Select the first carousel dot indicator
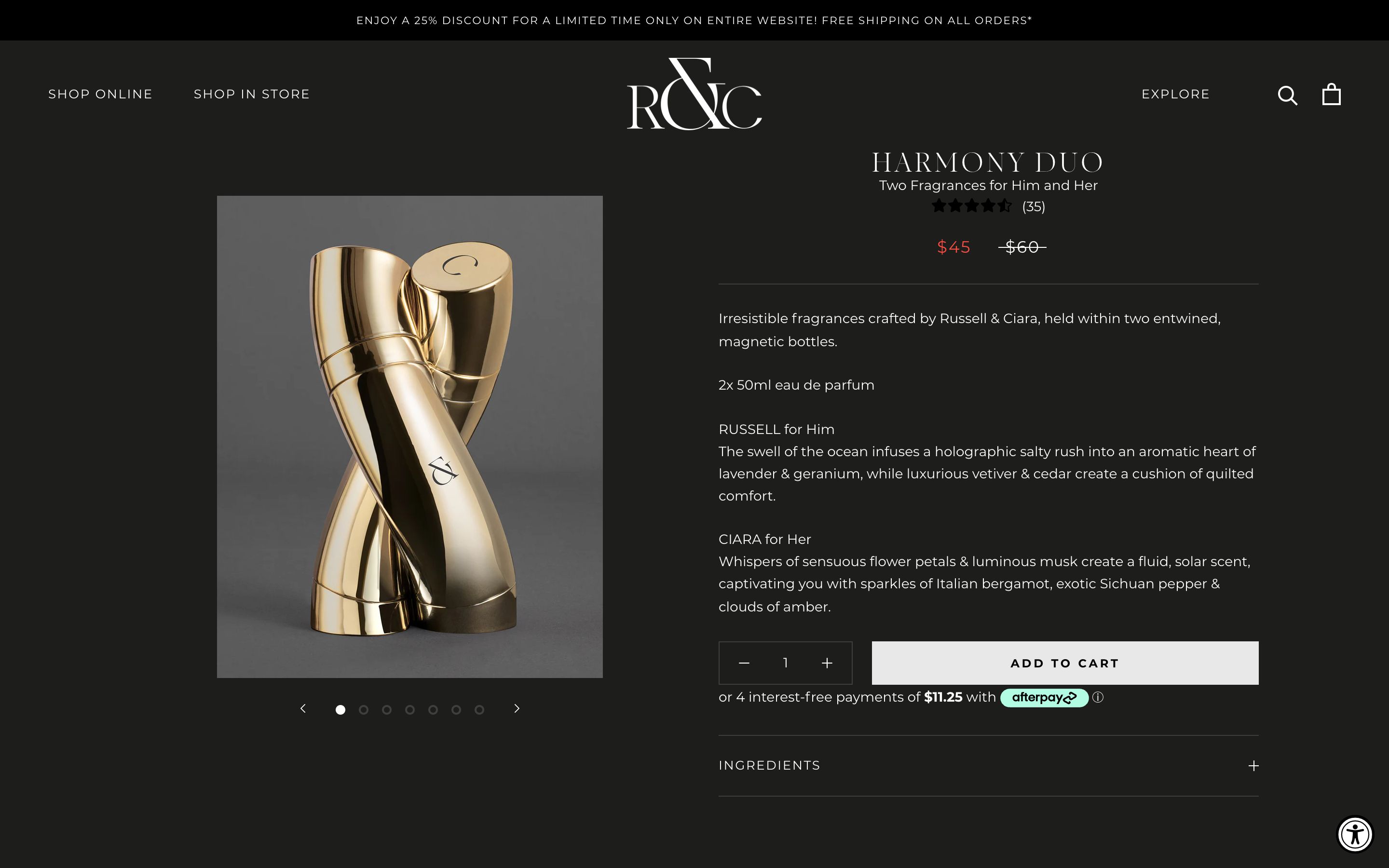Viewport: 1389px width, 868px height. [x=341, y=709]
